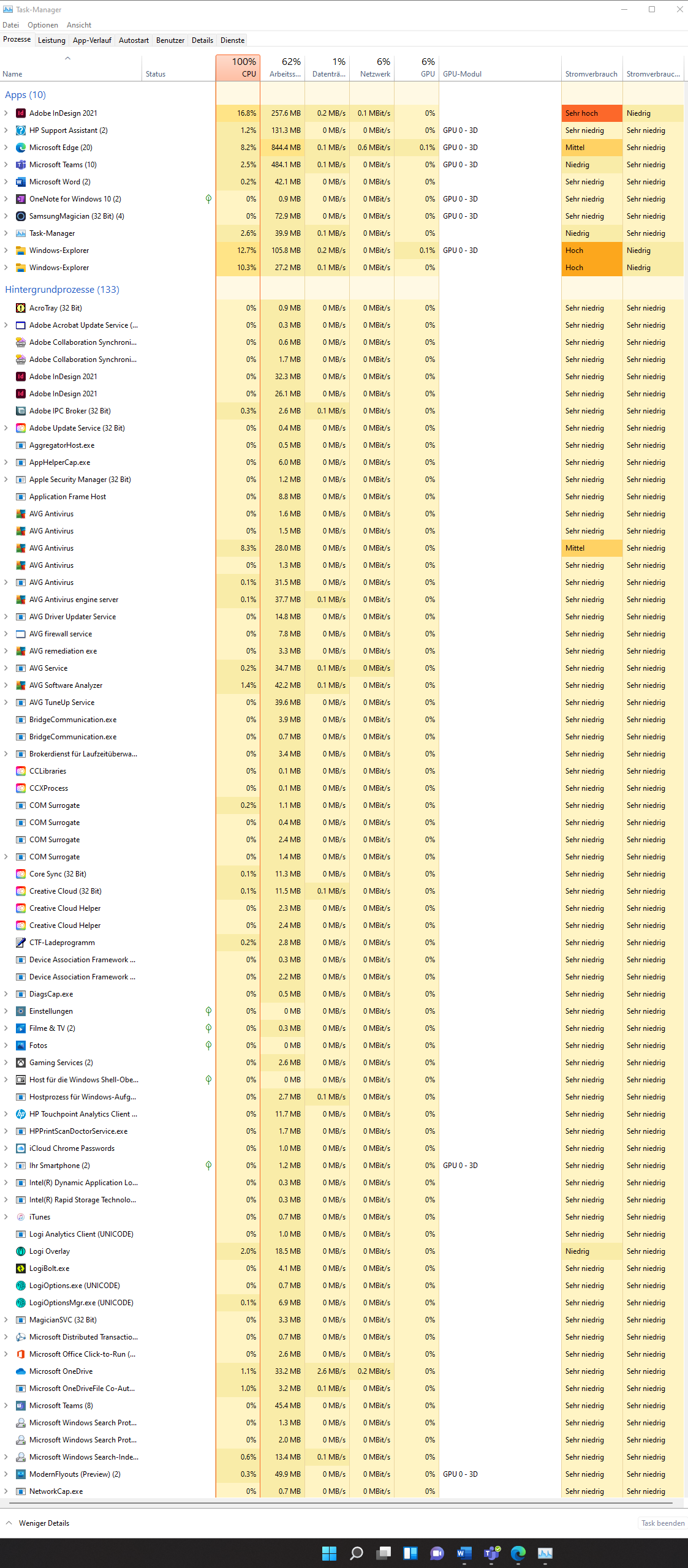Sort by the CPU column header
This screenshot has height=1568, width=688.
click(238, 68)
